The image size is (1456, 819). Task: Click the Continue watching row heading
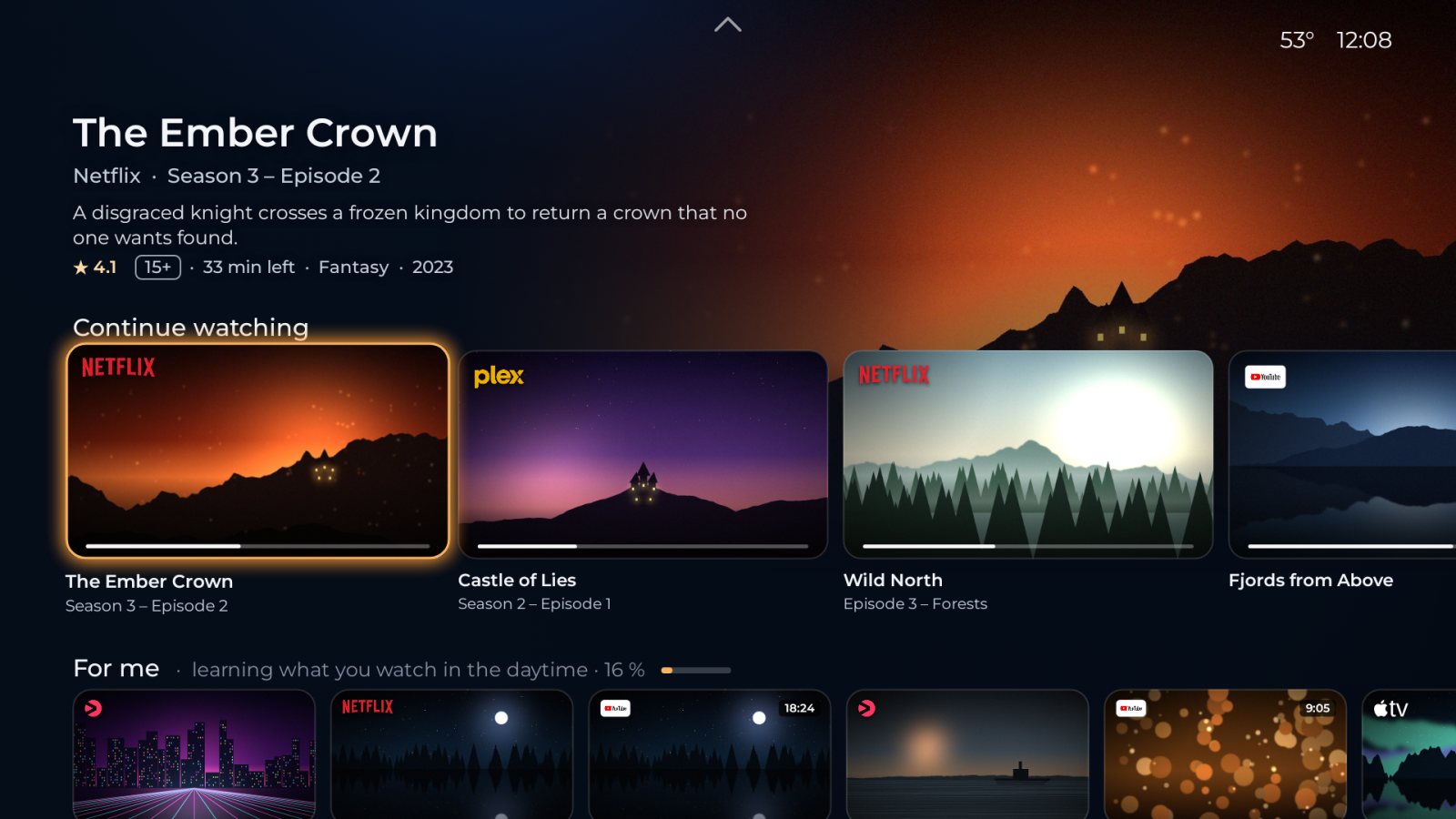coord(190,328)
